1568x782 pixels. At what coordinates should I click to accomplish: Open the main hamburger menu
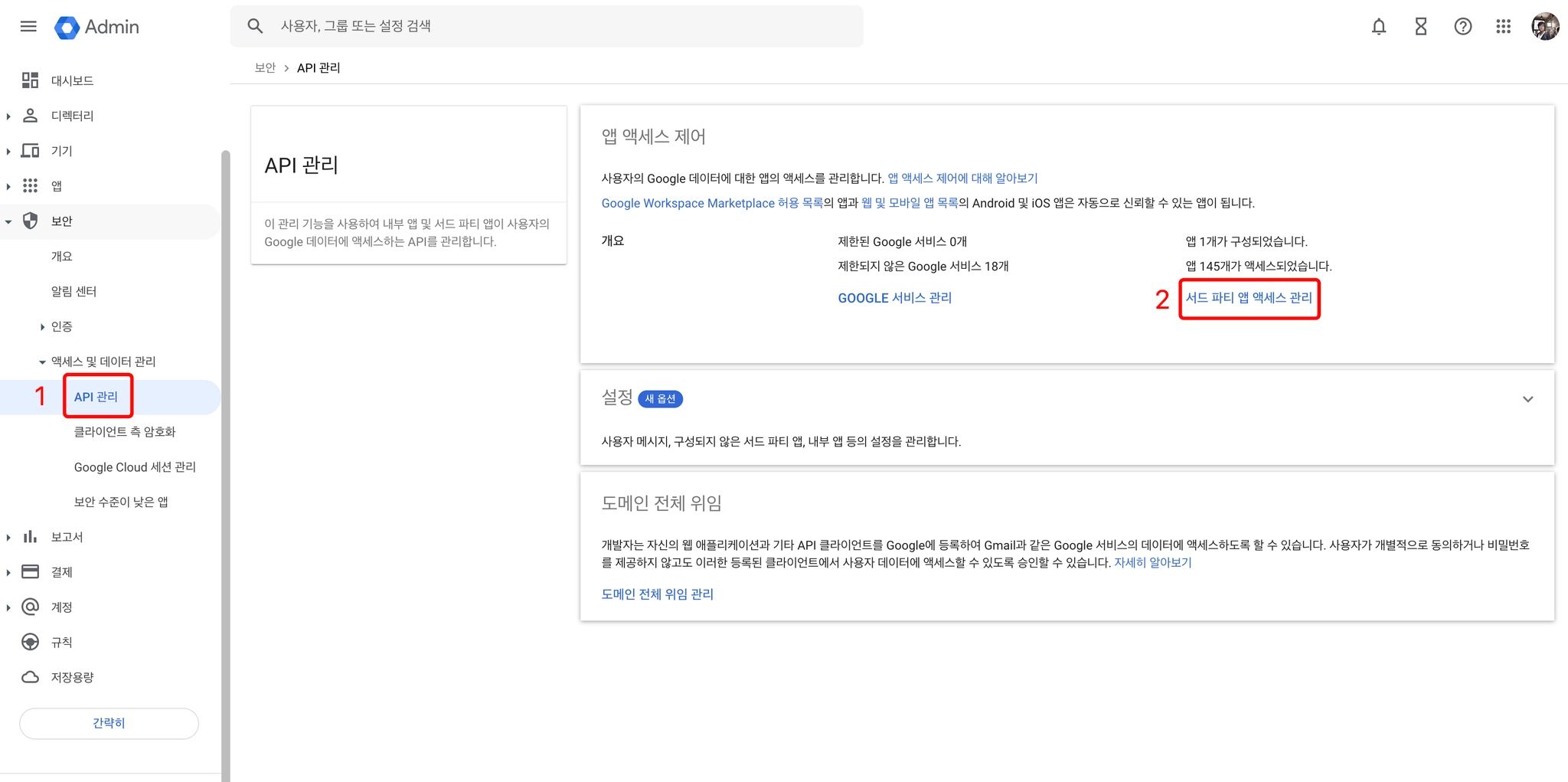tap(28, 27)
